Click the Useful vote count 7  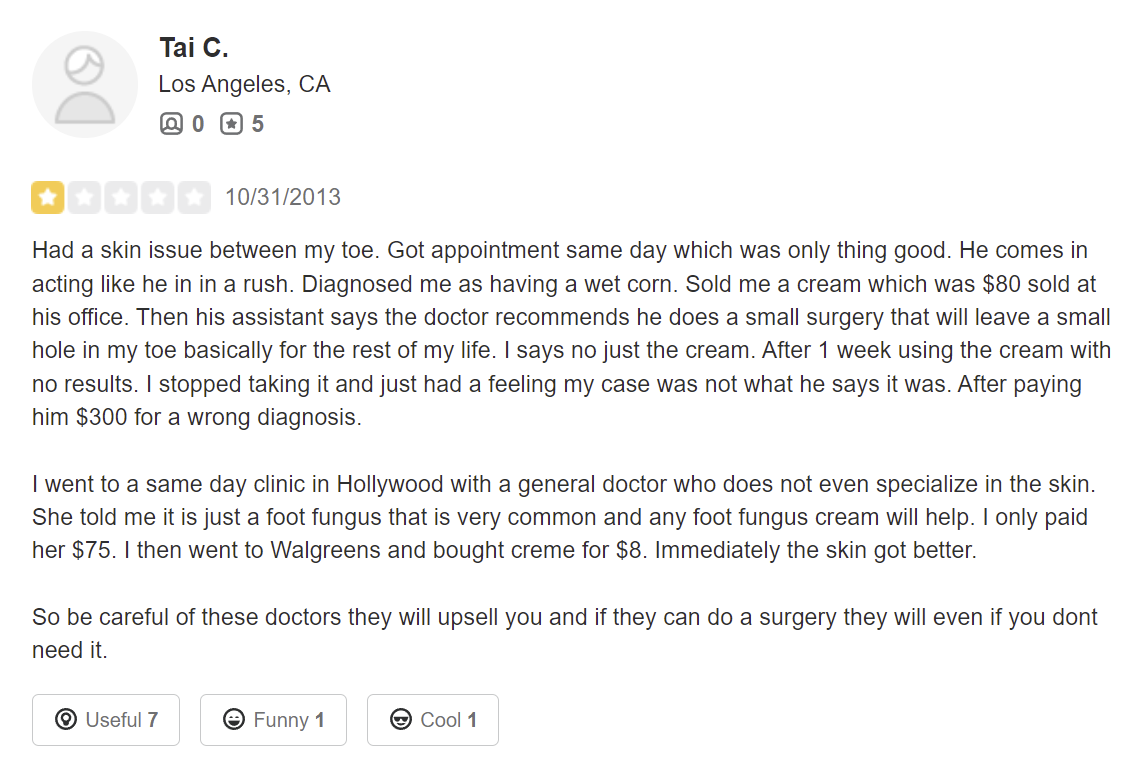(x=153, y=720)
